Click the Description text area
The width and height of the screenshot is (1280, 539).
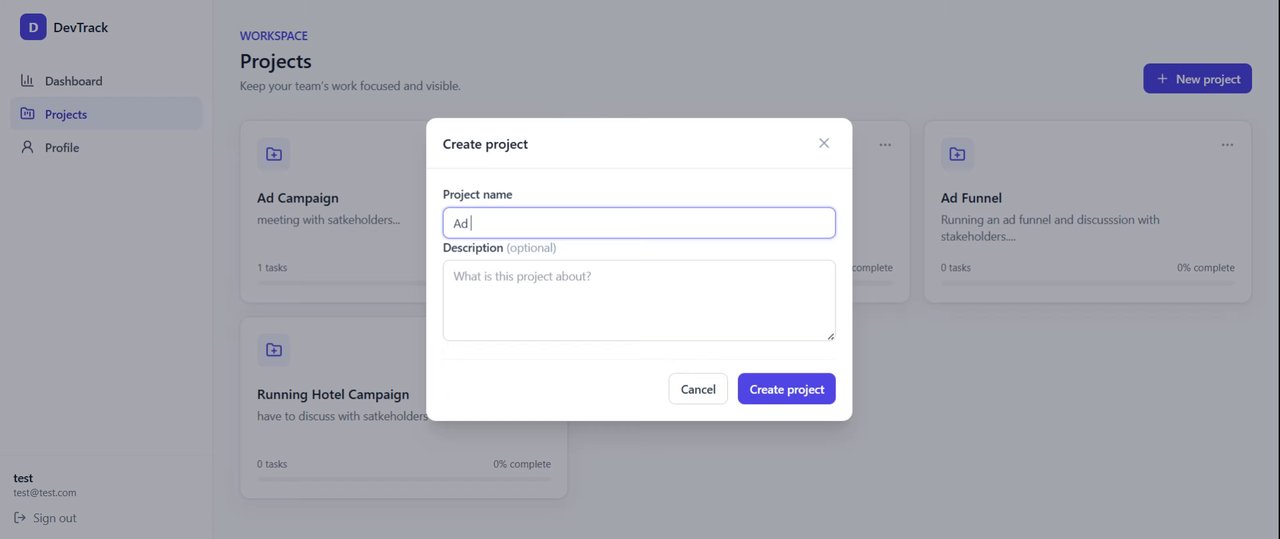[639, 300]
